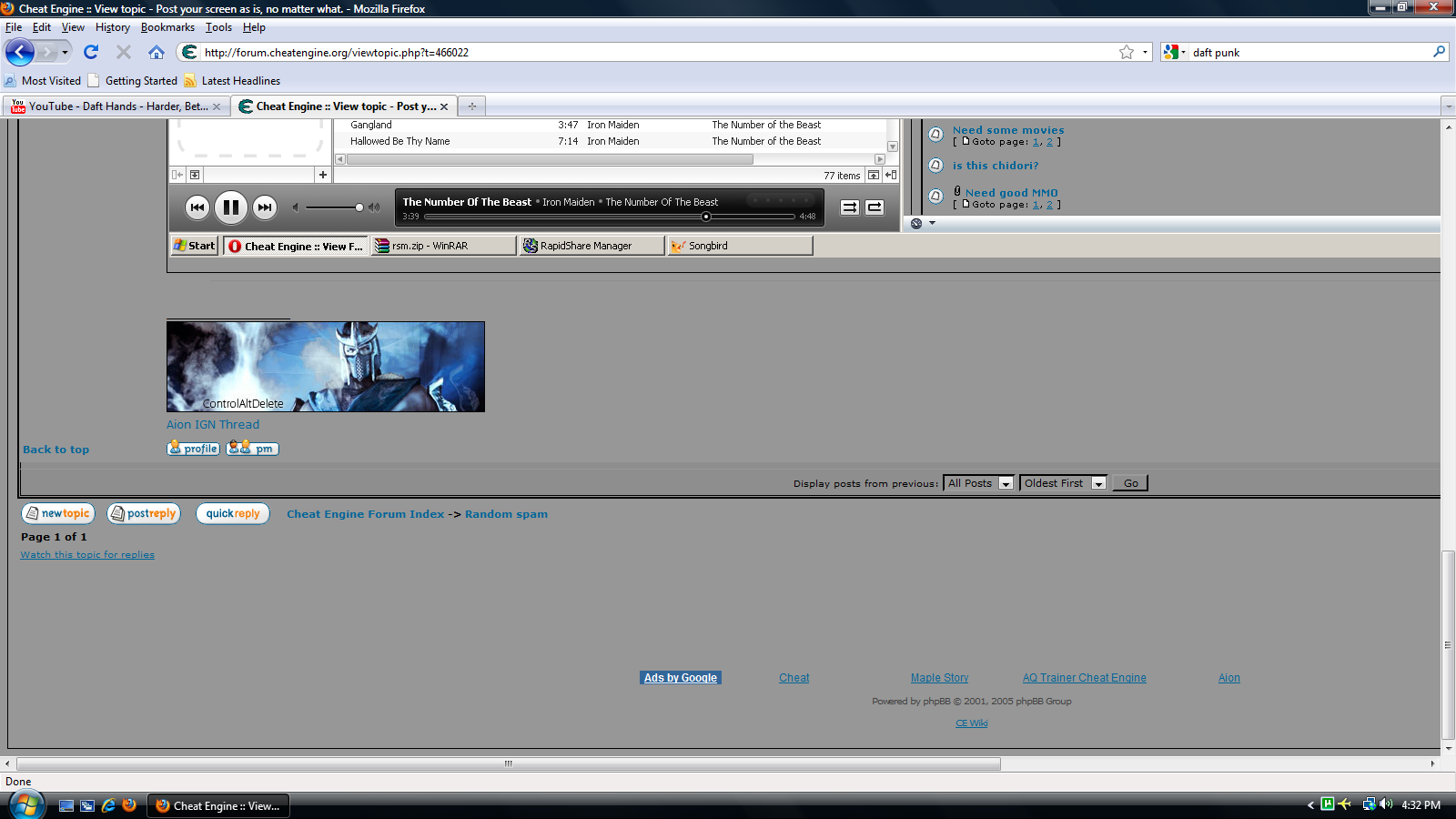Open the View menu

(73, 27)
